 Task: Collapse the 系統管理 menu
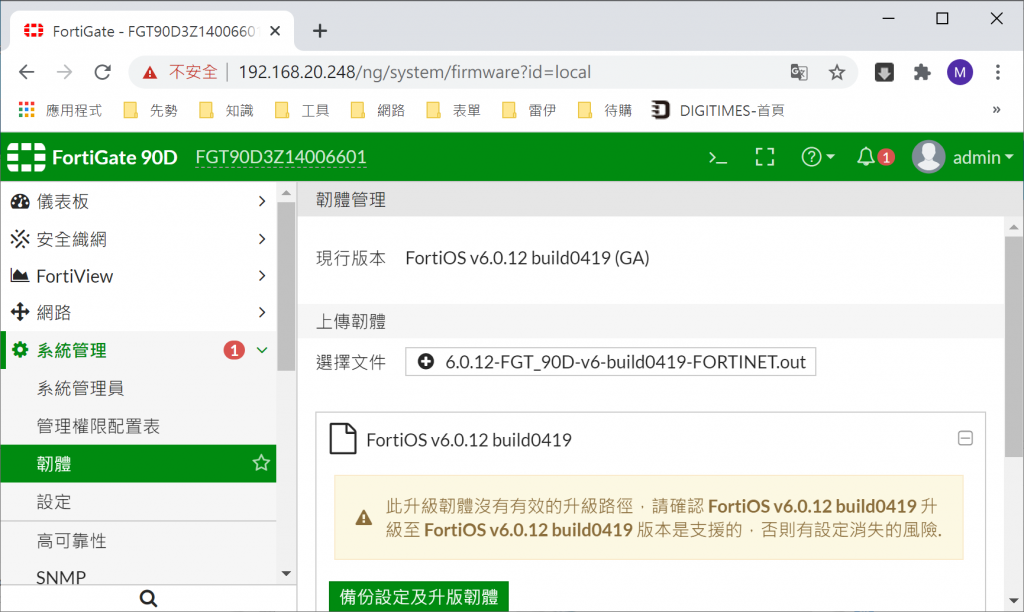[x=262, y=350]
